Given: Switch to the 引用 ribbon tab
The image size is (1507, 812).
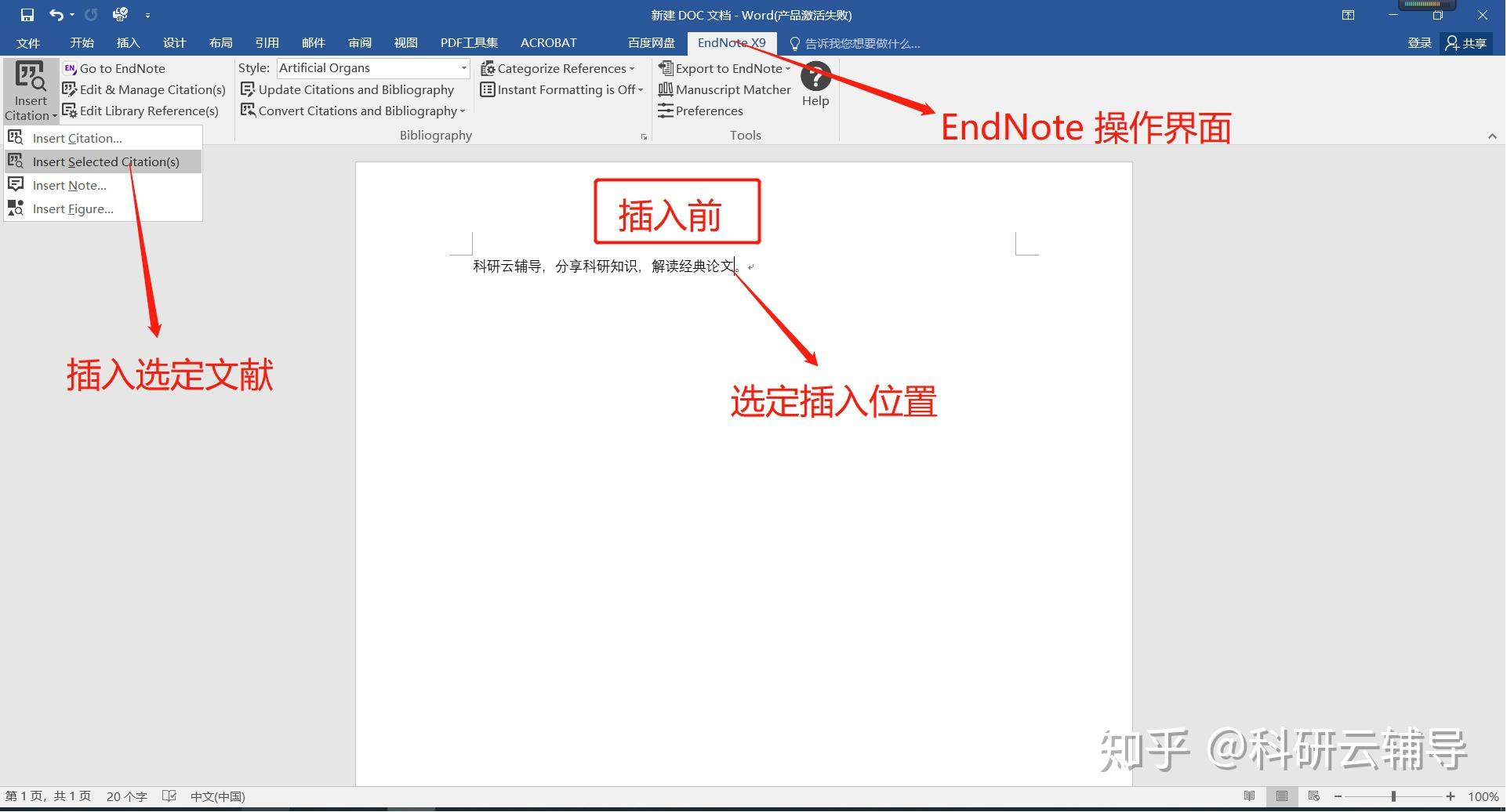Looking at the screenshot, I should tap(267, 43).
